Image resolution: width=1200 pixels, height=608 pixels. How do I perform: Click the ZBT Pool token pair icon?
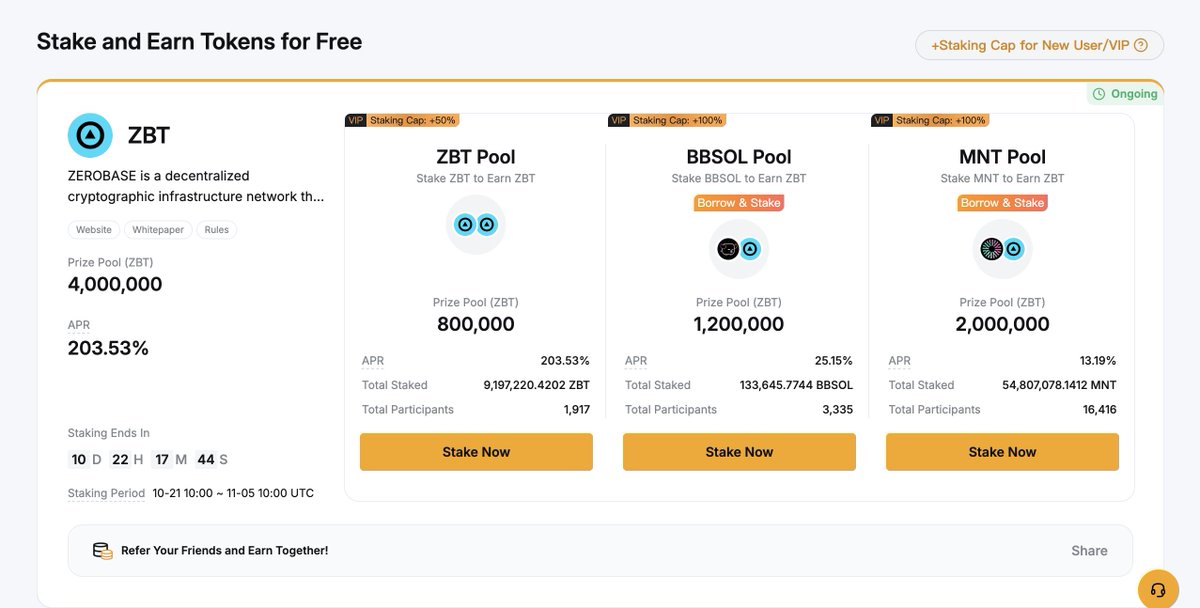tap(476, 225)
